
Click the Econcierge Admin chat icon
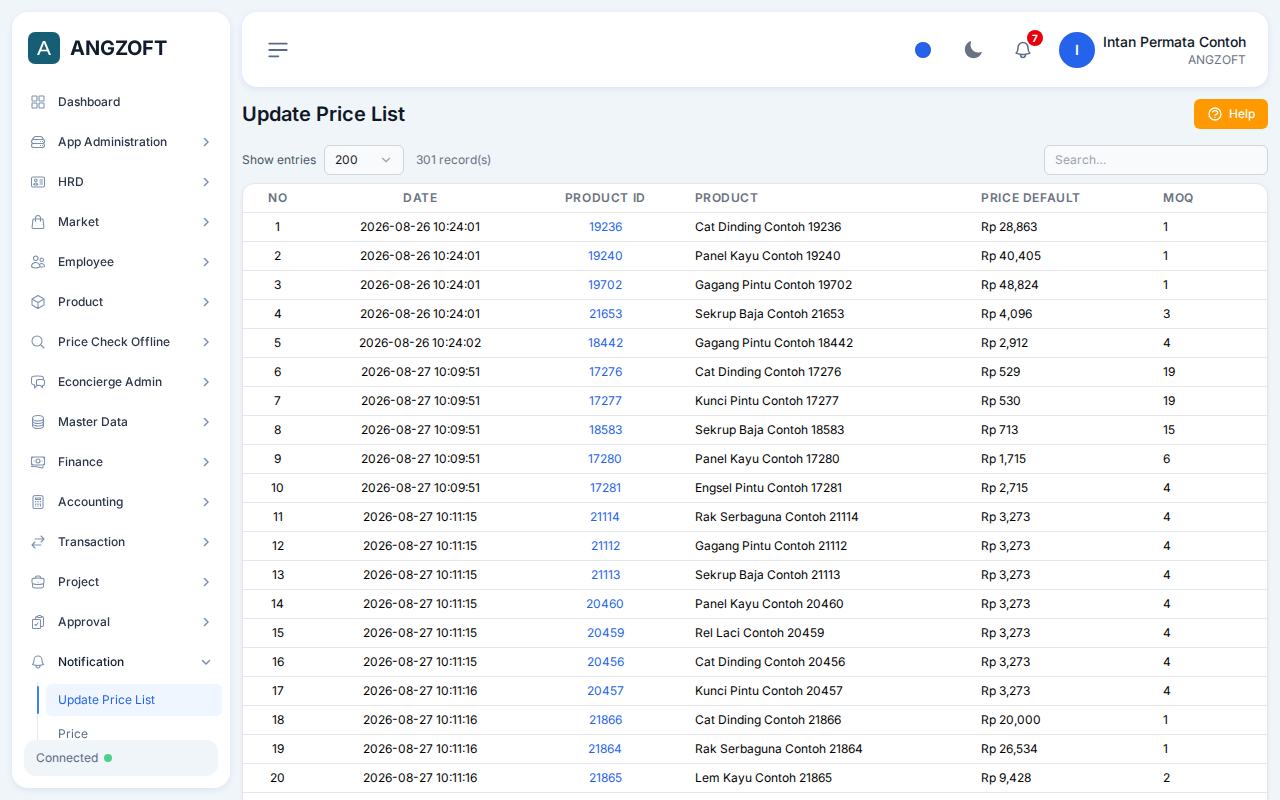[38, 382]
